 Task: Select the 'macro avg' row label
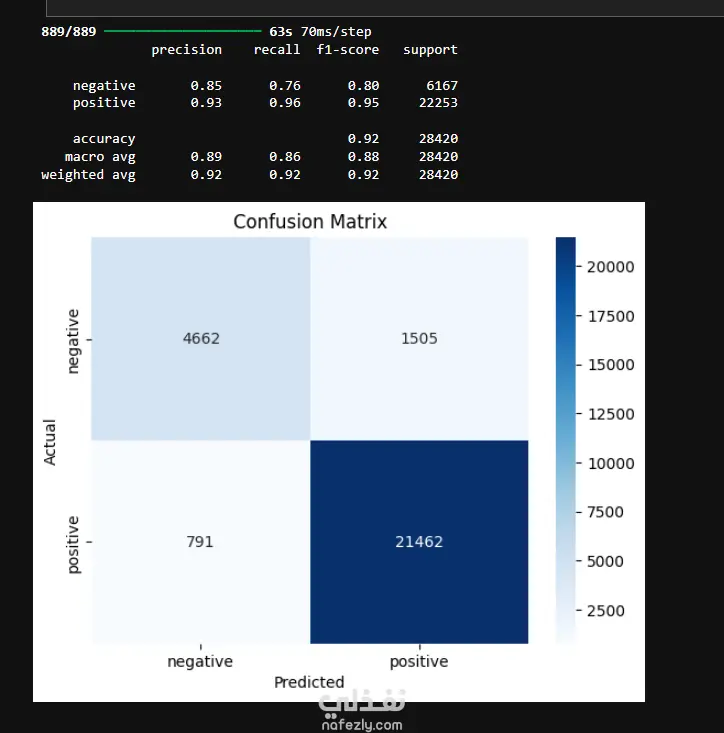(100, 157)
